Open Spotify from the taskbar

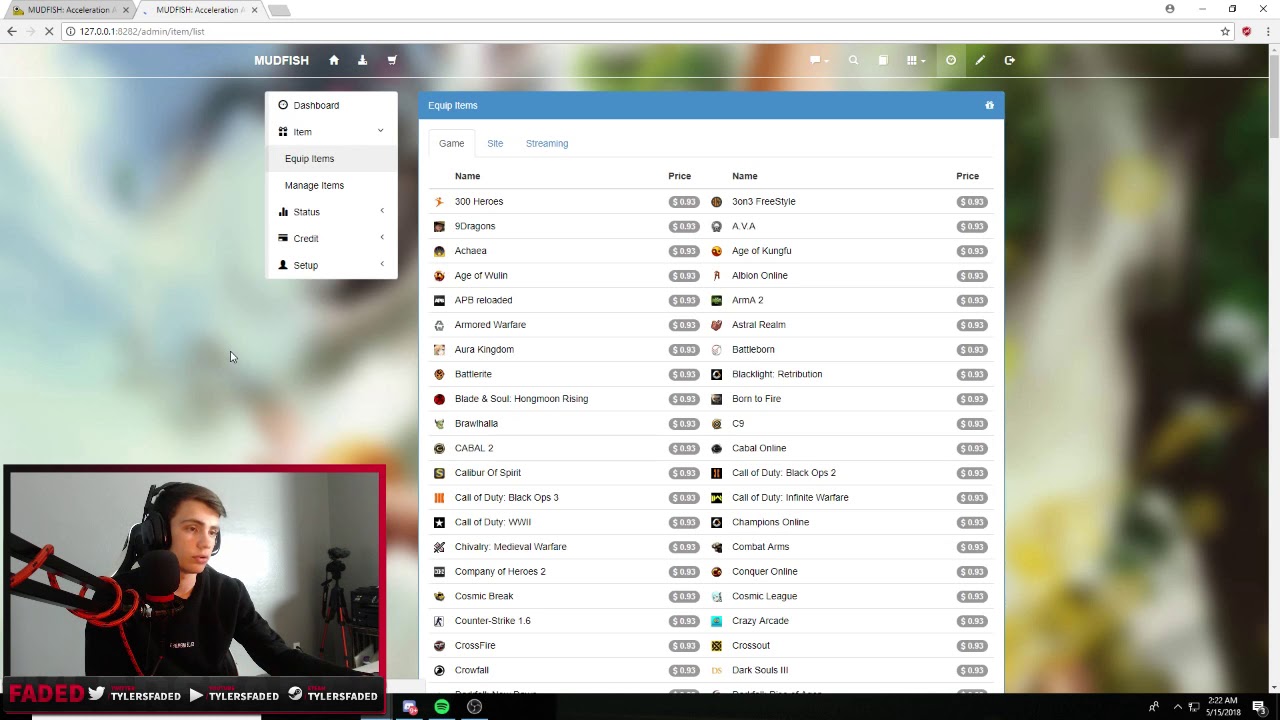click(442, 707)
